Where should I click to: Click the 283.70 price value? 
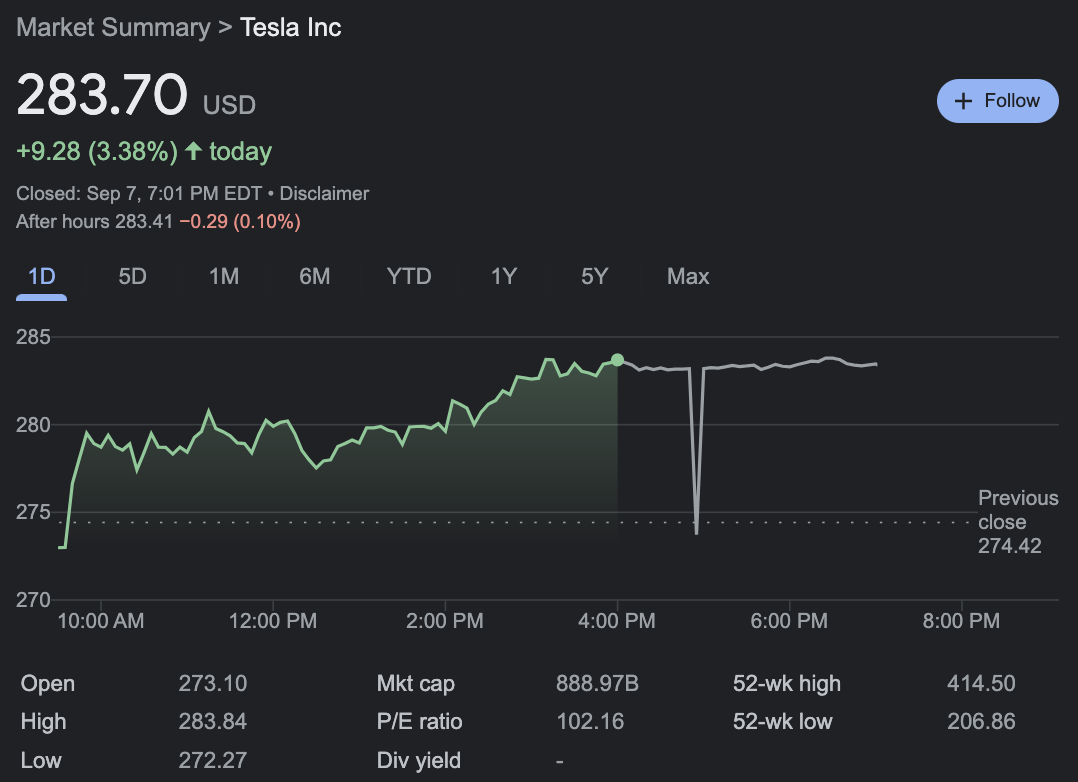click(102, 94)
